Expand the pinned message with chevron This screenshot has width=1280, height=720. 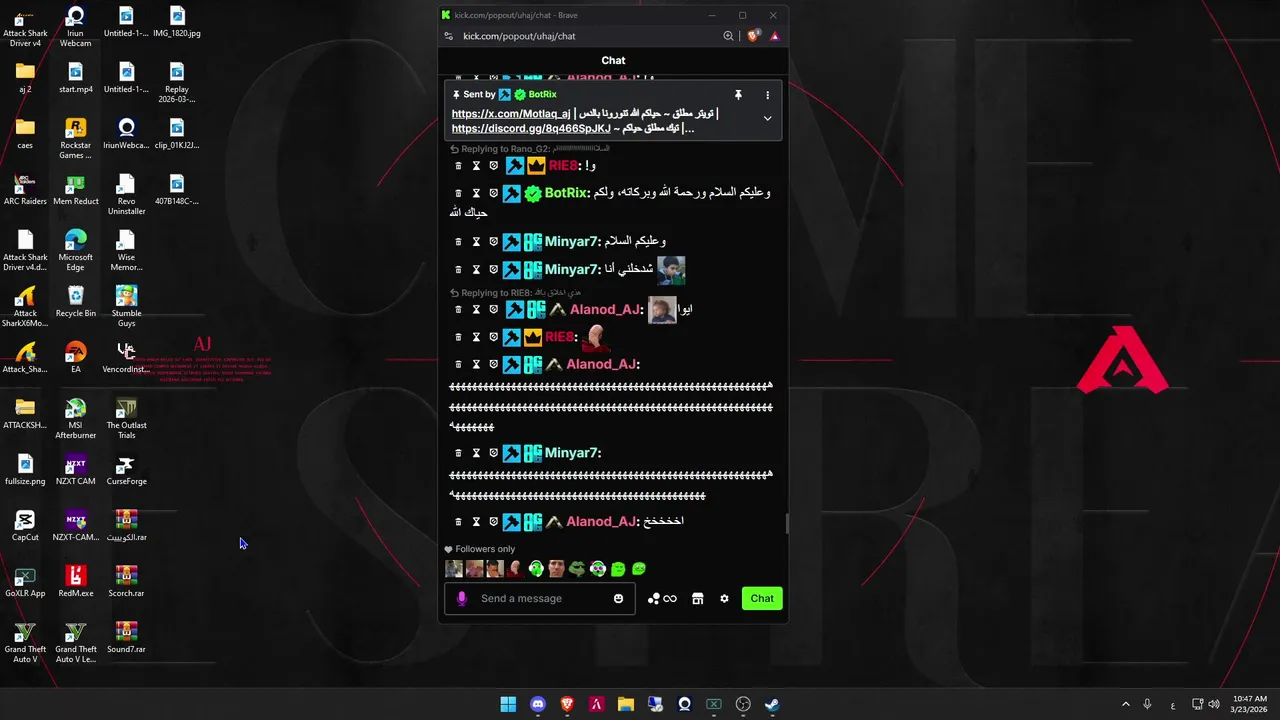click(x=767, y=118)
